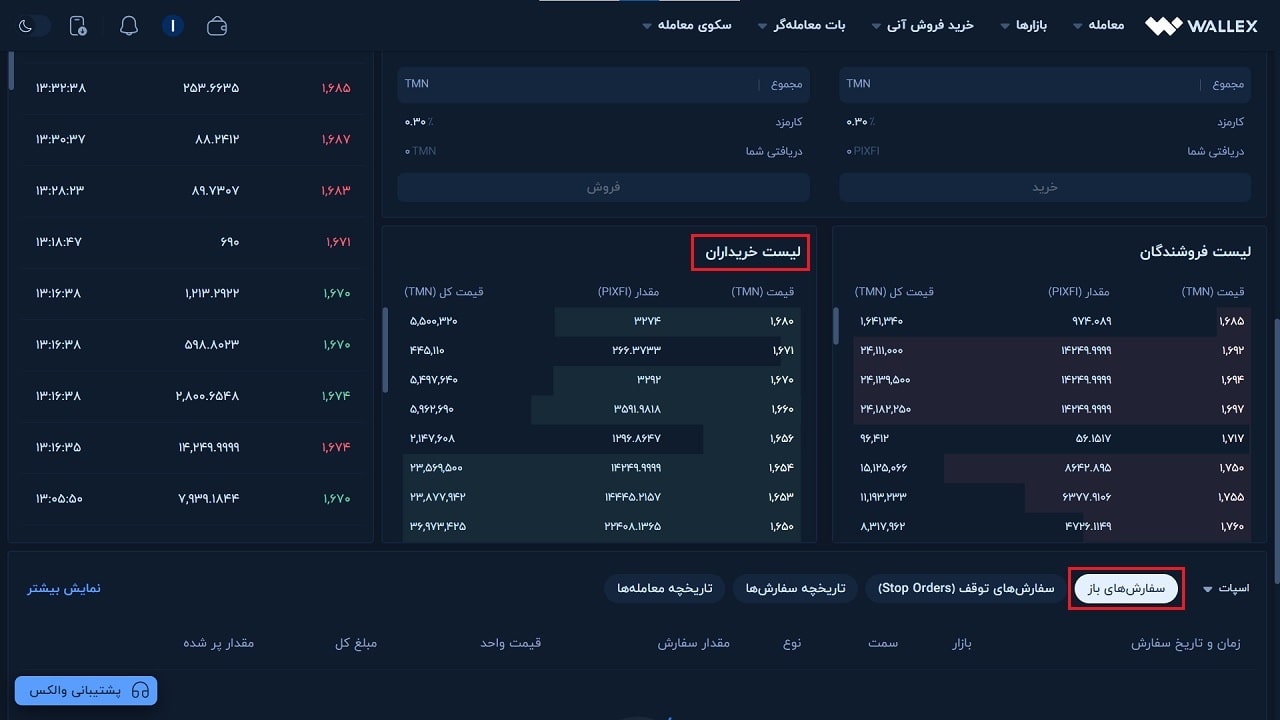Click buyers amount ۲۶۶.۳۷۳۳
The image size is (1280, 720).
tap(636, 351)
